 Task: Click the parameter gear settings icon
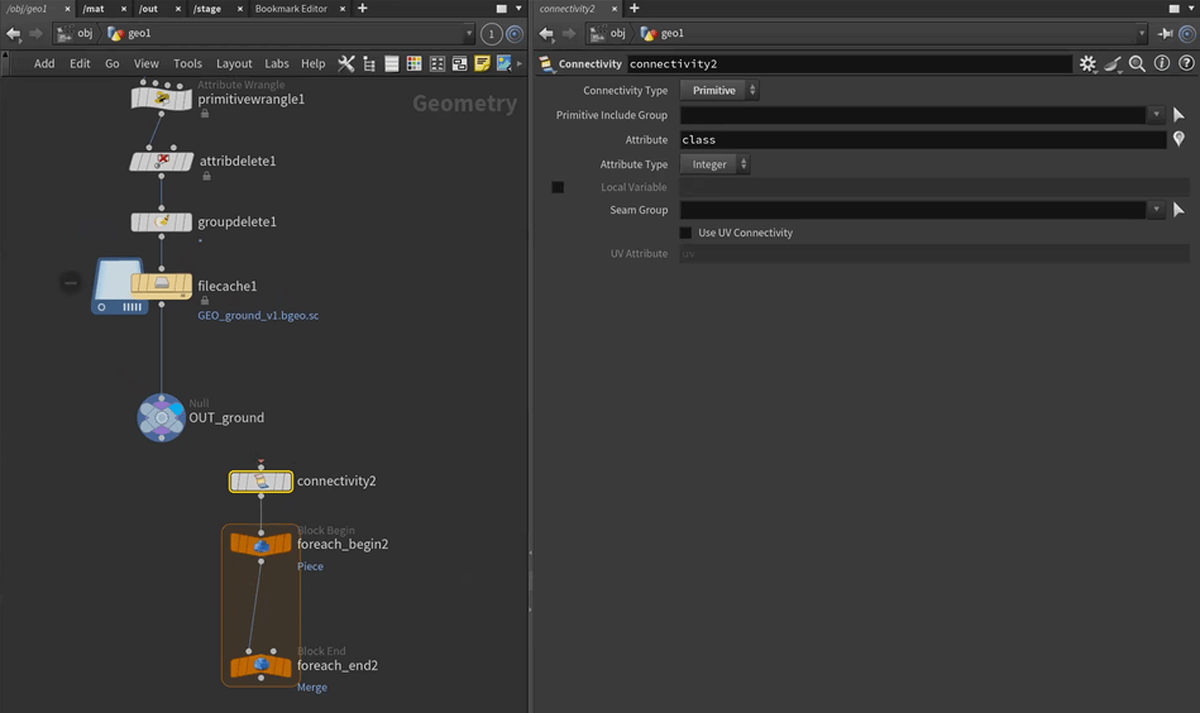[1088, 64]
